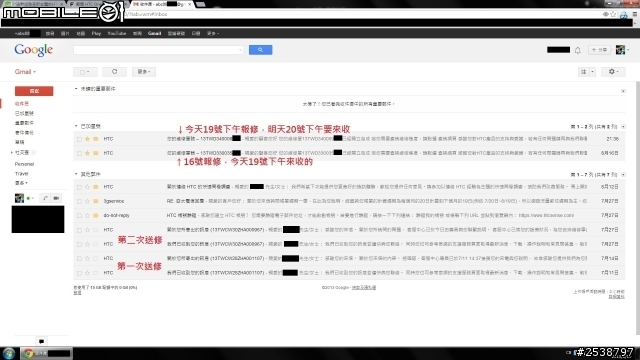Image resolution: width=640 pixels, height=360 pixels.
Task: Open the Personal label
Action: tap(24, 164)
